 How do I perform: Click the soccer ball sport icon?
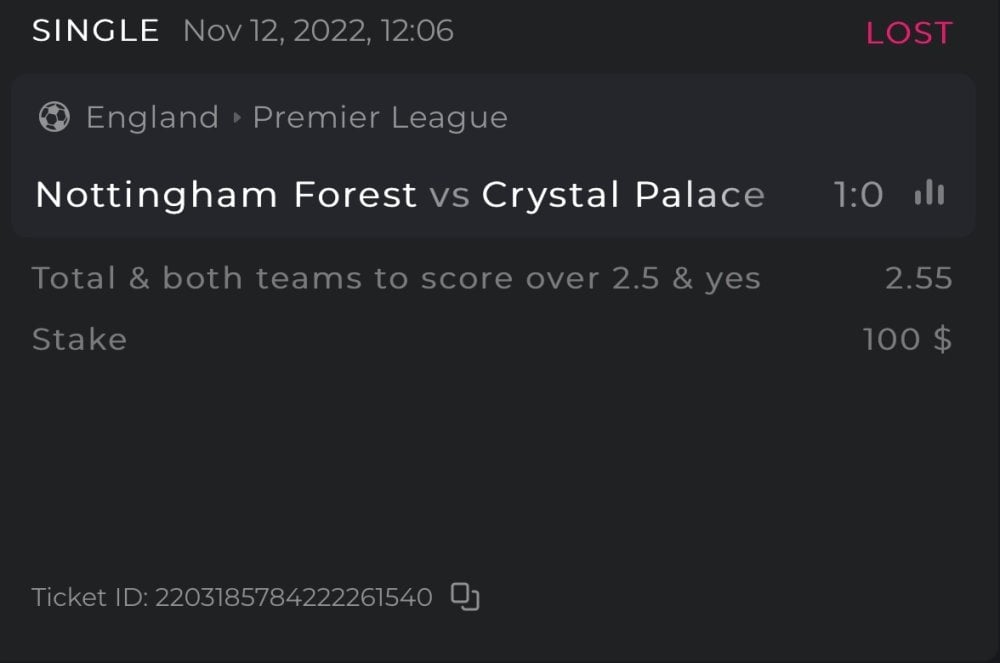coord(54,118)
